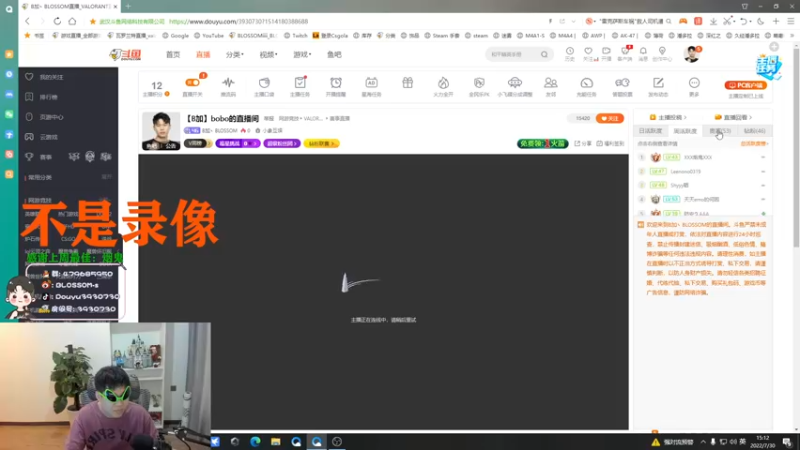Reload the page with browser refresh button

click(57, 21)
